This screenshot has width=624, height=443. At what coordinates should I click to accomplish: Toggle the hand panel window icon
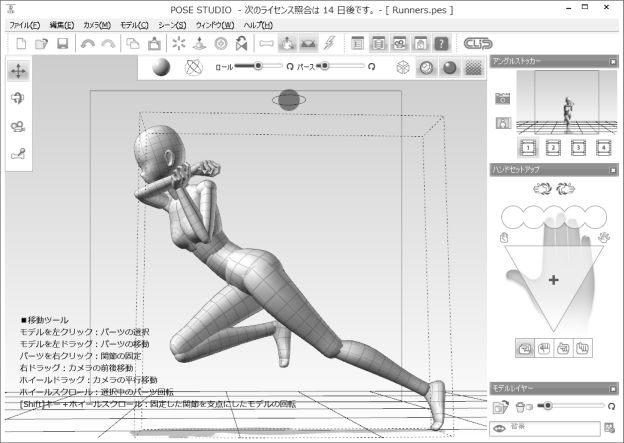[421, 43]
